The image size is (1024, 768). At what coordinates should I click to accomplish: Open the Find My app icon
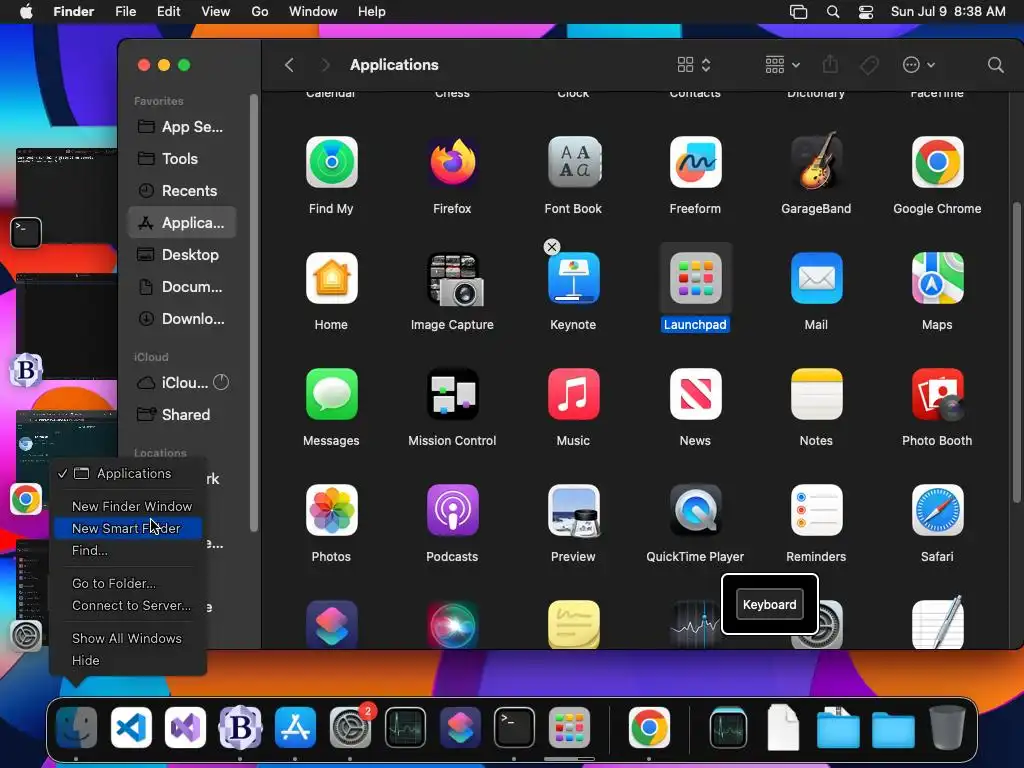(x=331, y=162)
